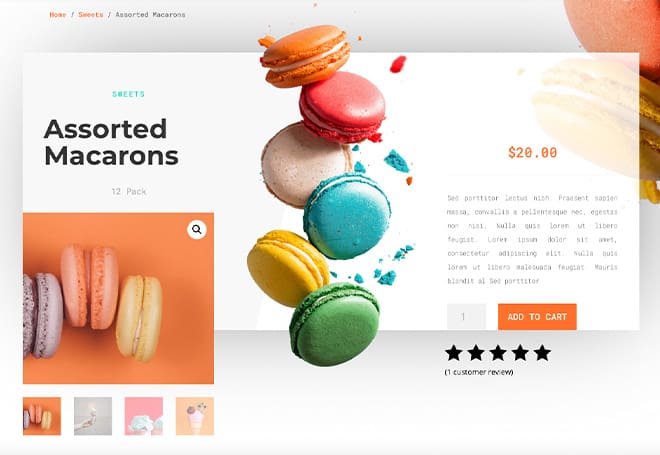The height and width of the screenshot is (455, 660).
Task: Click the fourth rating star
Action: click(520, 353)
